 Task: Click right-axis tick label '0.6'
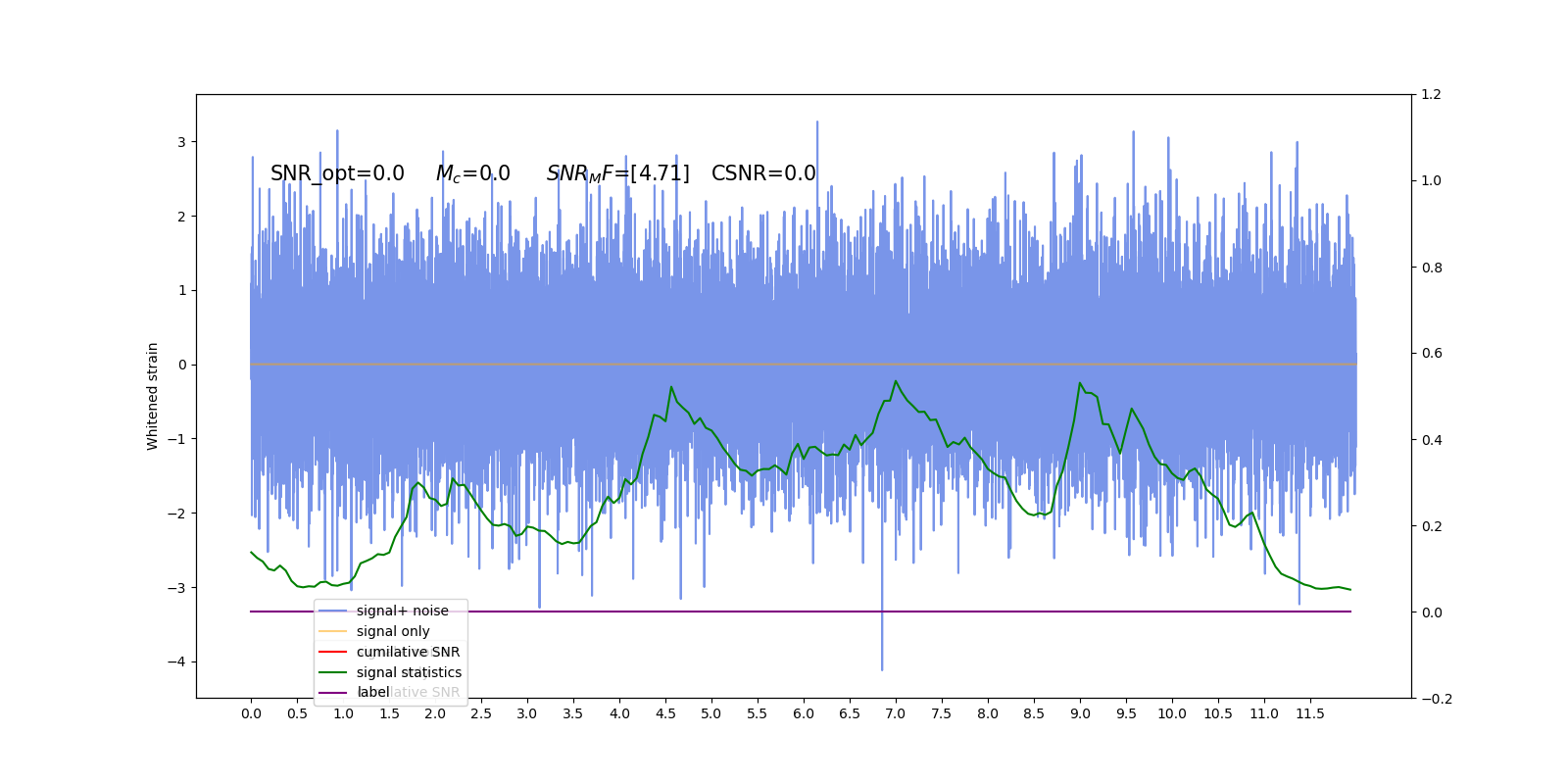[1432, 354]
